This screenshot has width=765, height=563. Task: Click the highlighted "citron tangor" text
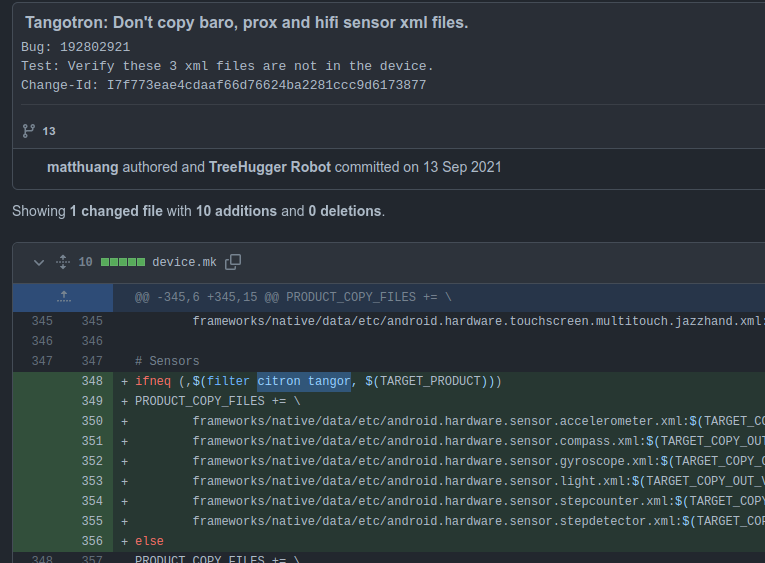click(x=303, y=381)
